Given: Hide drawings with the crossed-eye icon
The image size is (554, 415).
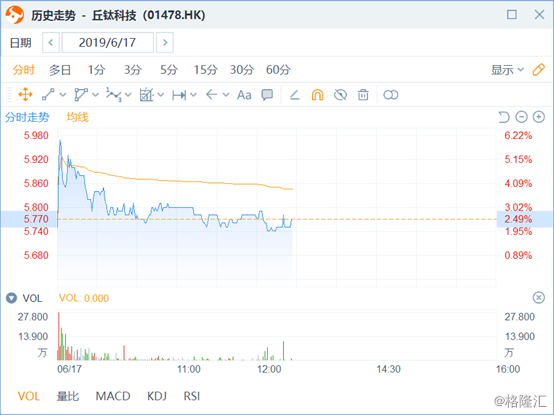Looking at the screenshot, I should (x=340, y=95).
